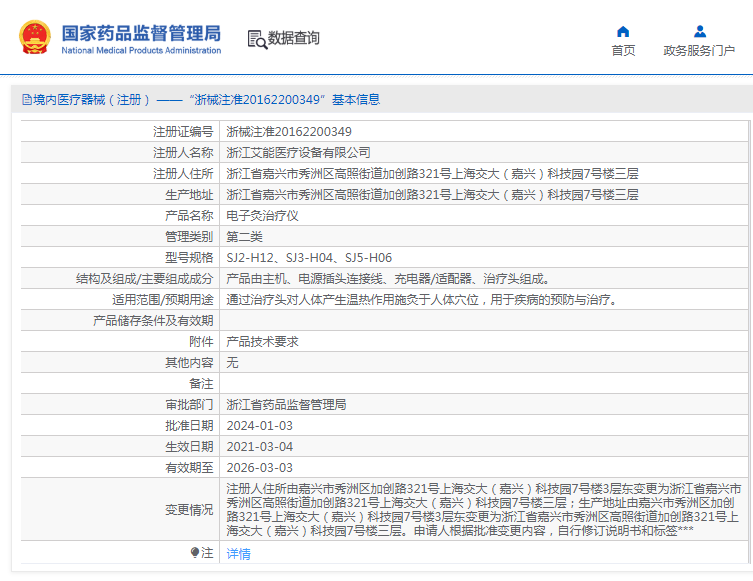Open the 数据查询 search icon
The height and width of the screenshot is (581, 753).
coord(257,39)
